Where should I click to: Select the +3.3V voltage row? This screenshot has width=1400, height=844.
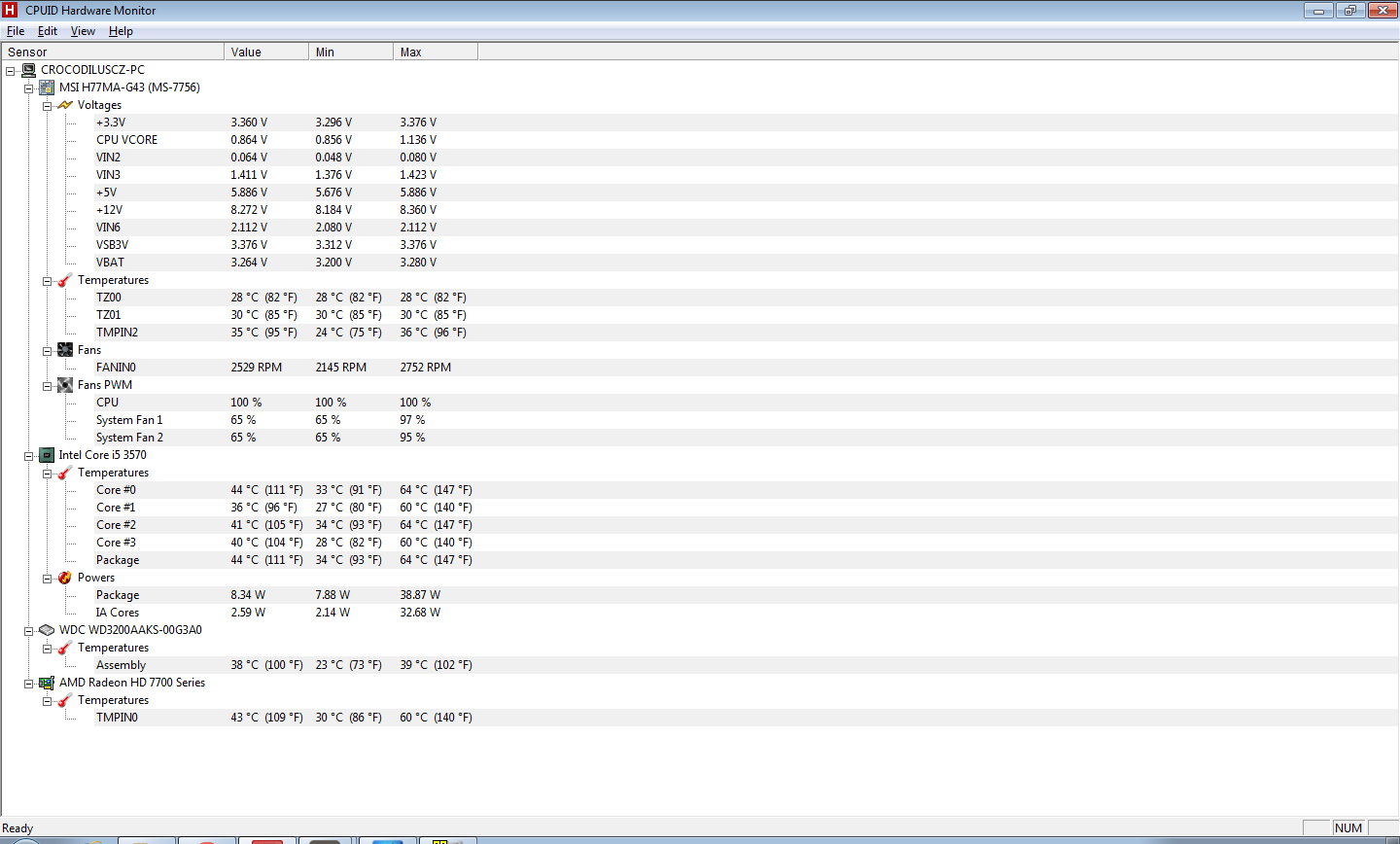coord(746,123)
